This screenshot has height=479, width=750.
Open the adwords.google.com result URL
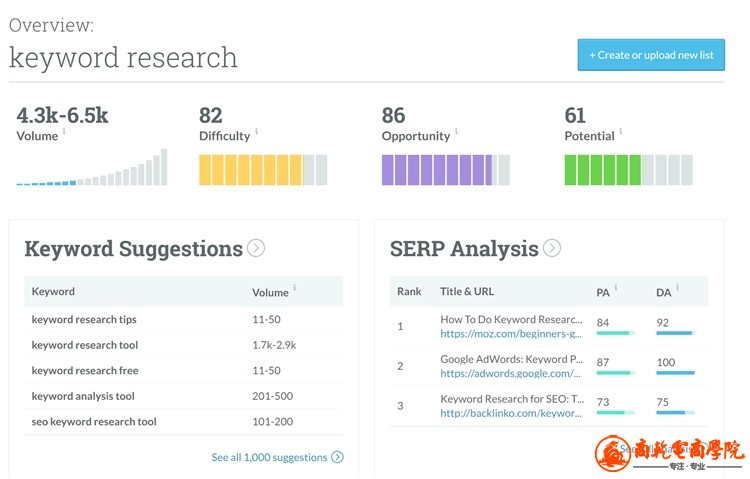click(x=510, y=373)
